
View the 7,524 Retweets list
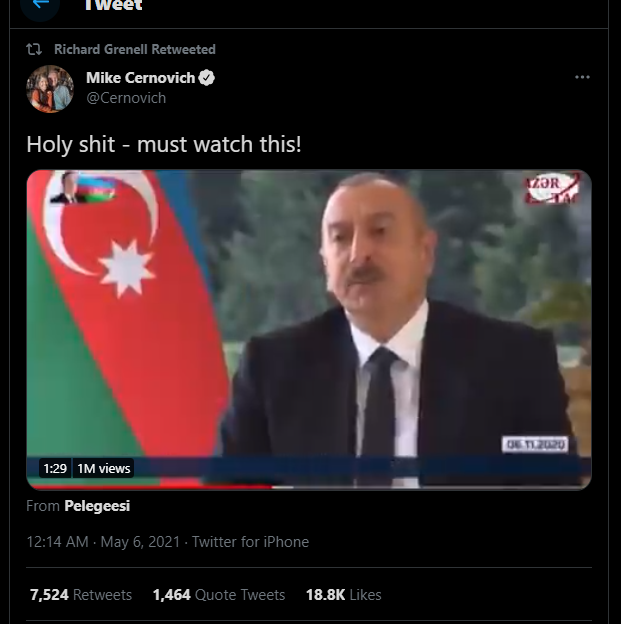click(81, 595)
